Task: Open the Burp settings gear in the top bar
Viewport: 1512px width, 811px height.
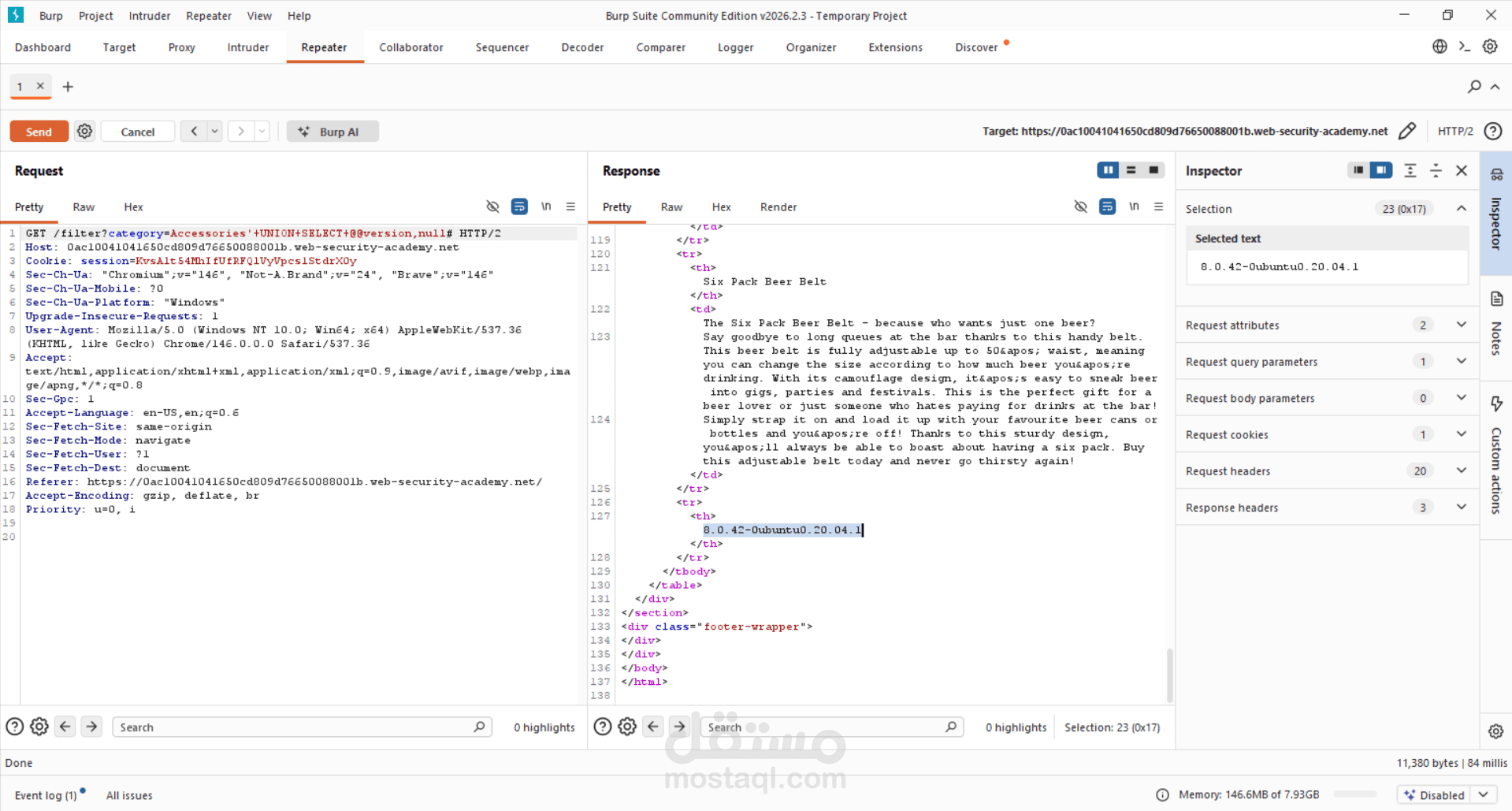Action: pyautogui.click(x=1490, y=47)
